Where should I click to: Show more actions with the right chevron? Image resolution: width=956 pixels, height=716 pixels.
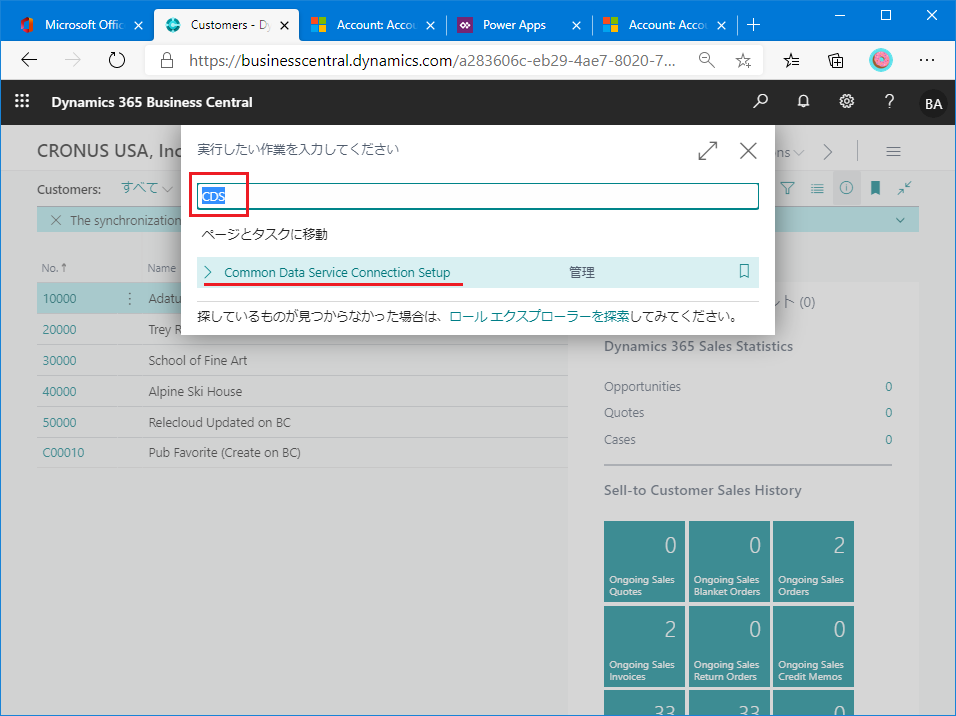point(827,151)
